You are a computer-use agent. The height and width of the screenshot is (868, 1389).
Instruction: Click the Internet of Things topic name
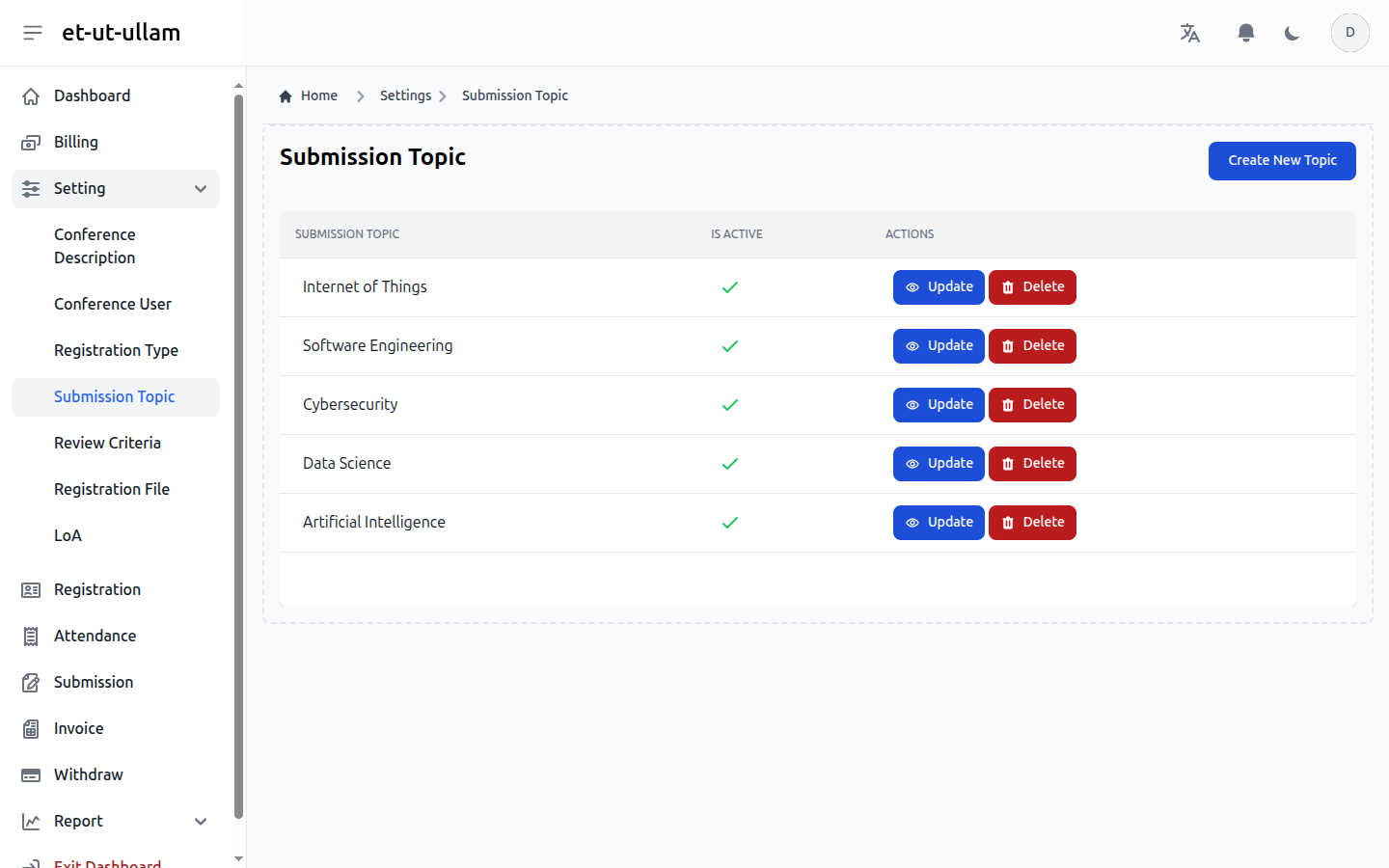click(365, 287)
